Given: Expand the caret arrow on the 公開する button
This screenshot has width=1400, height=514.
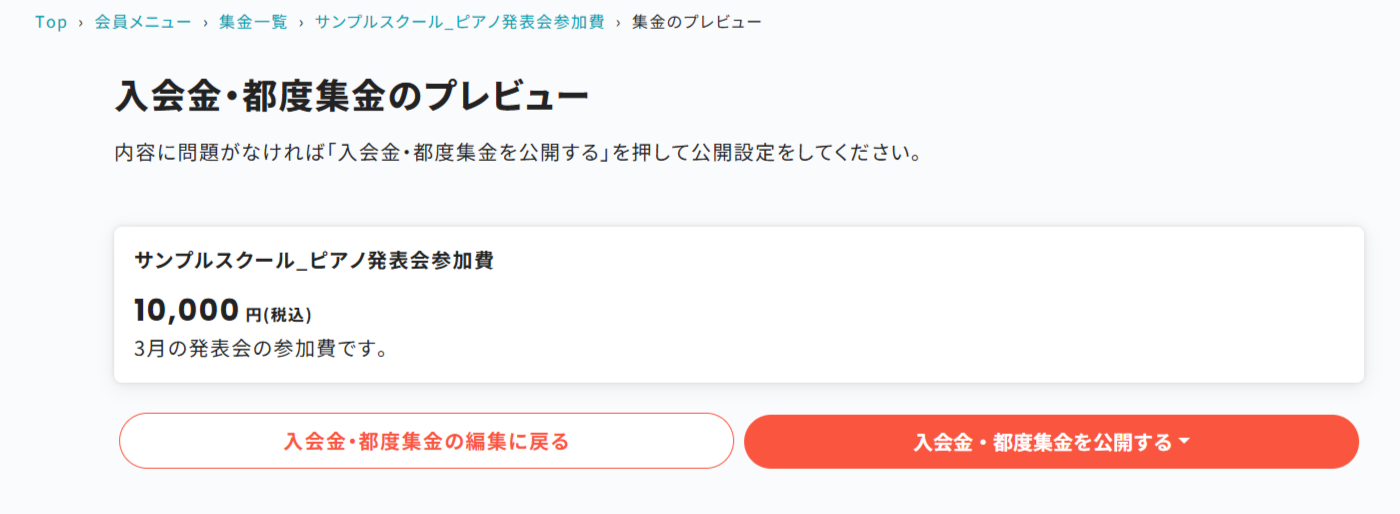Looking at the screenshot, I should (x=1185, y=441).
